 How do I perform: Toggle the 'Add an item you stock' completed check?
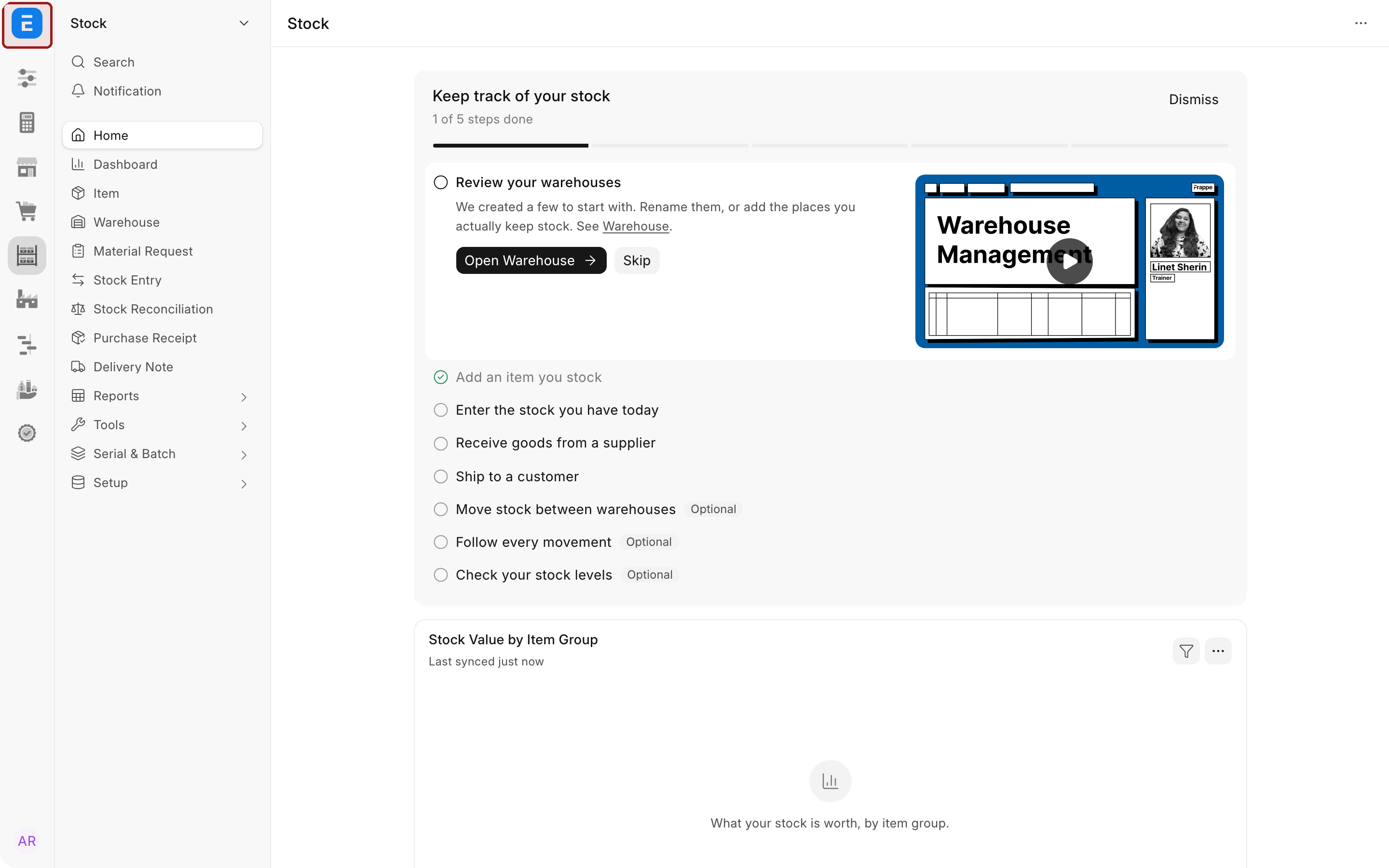coord(440,377)
